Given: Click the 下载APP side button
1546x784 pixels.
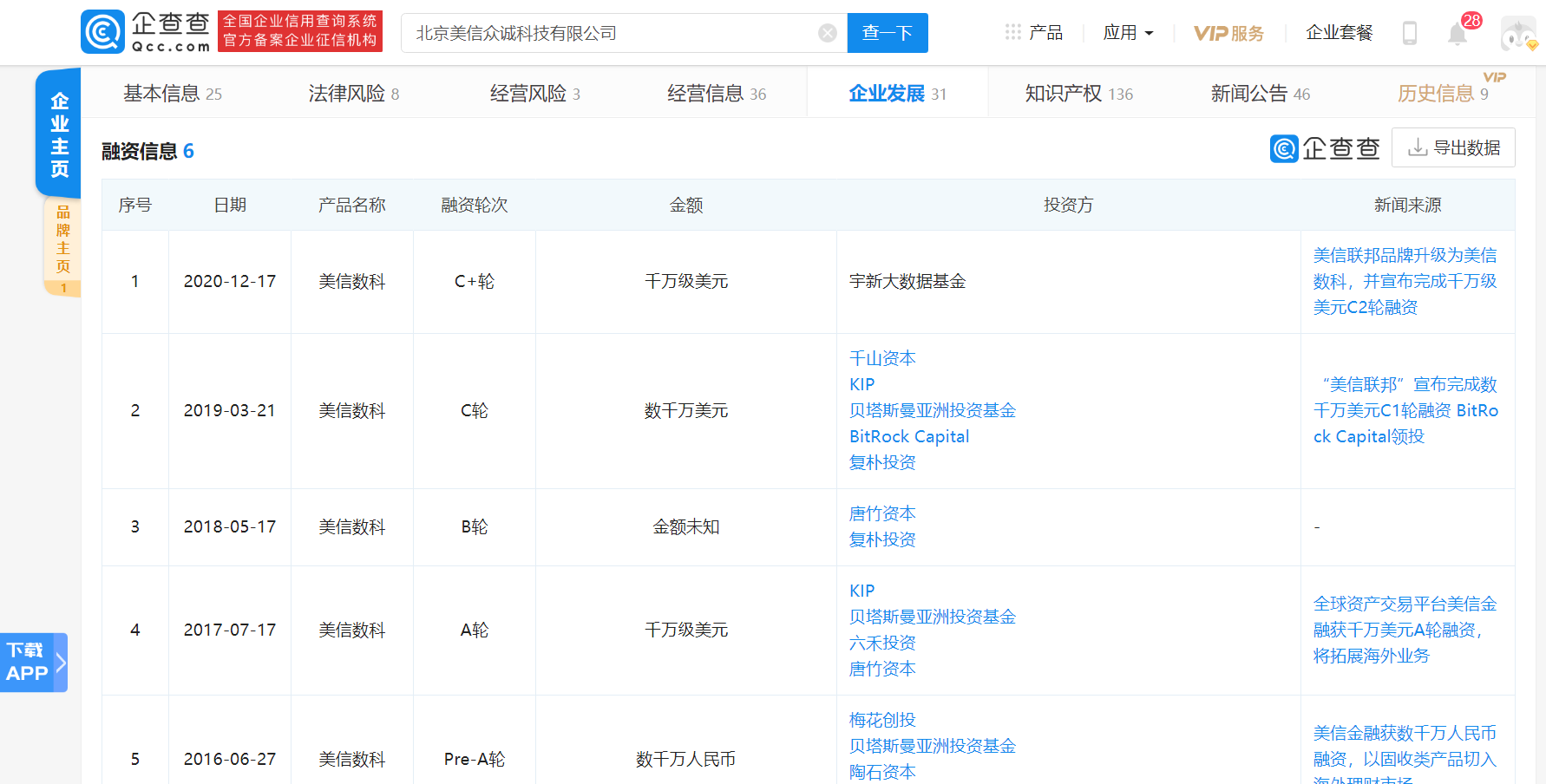Looking at the screenshot, I should [x=34, y=662].
